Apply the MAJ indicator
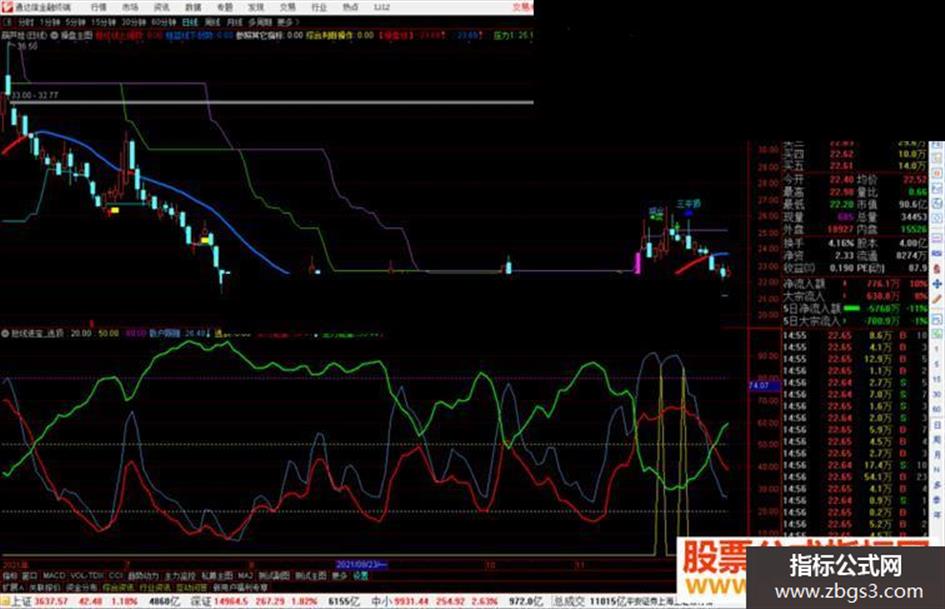This screenshot has width=945, height=609. (245, 576)
